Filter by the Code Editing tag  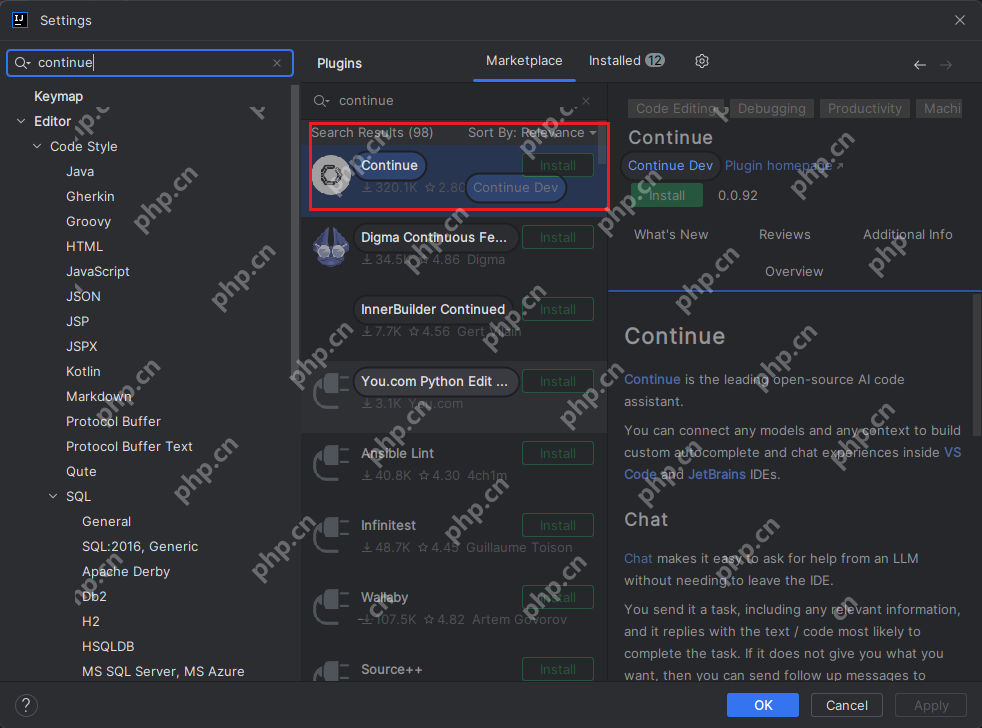676,108
